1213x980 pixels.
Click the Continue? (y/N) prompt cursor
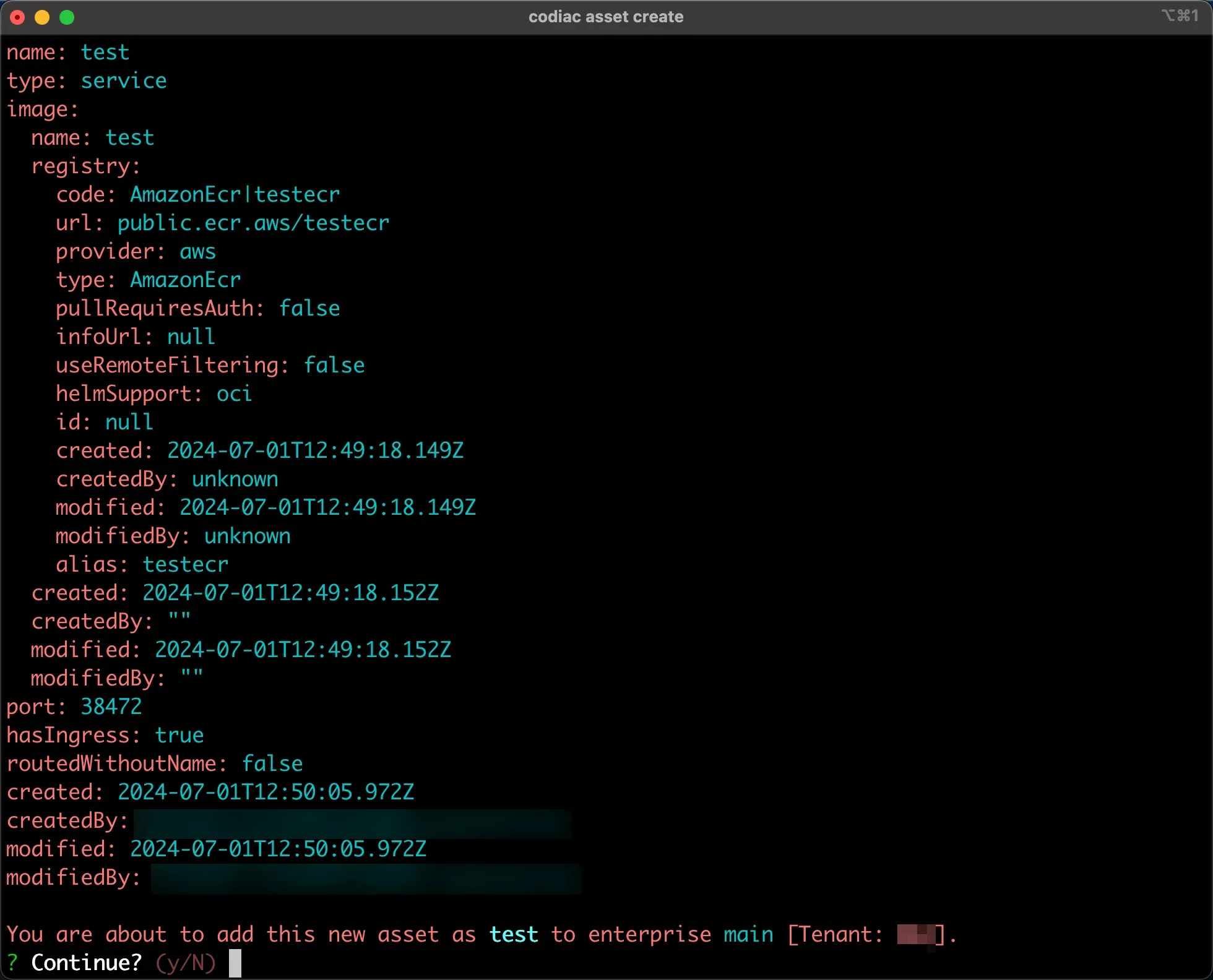tap(235, 963)
